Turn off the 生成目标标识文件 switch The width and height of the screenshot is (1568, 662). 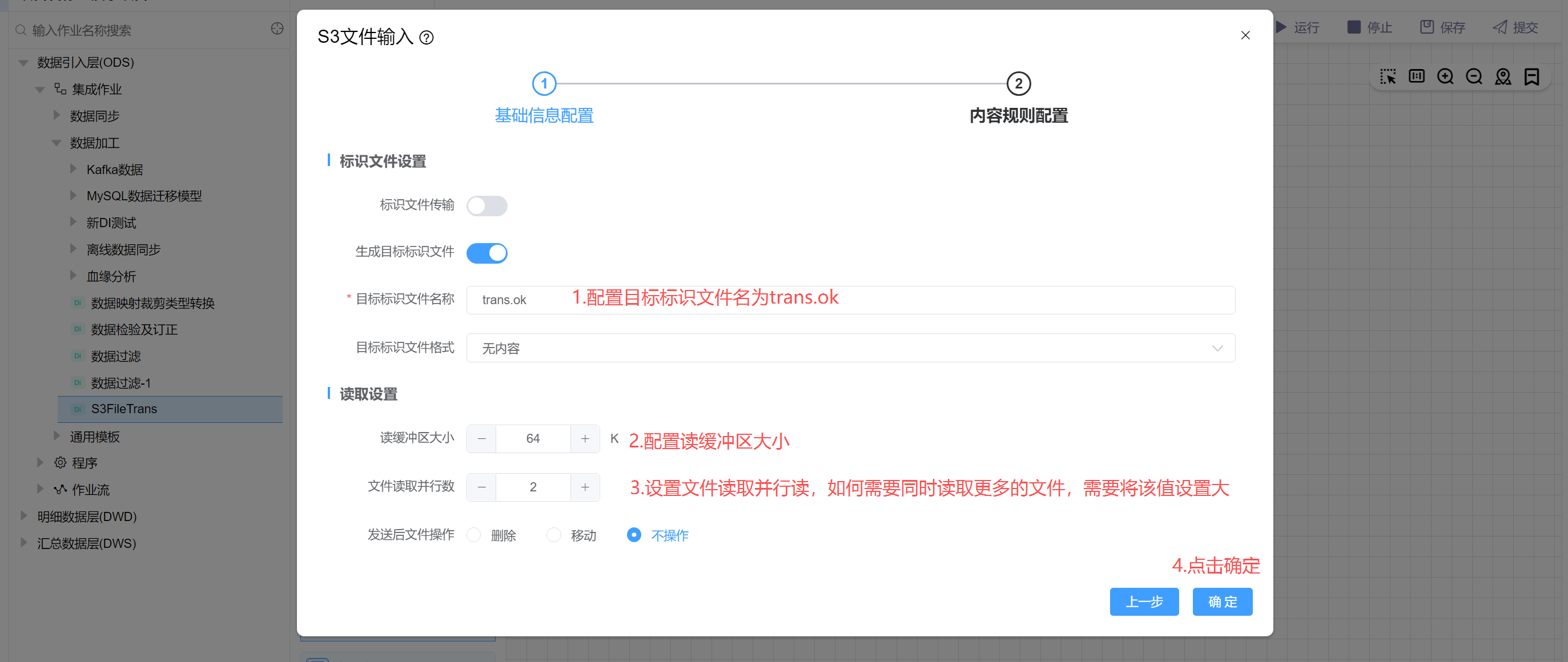pyautogui.click(x=487, y=253)
